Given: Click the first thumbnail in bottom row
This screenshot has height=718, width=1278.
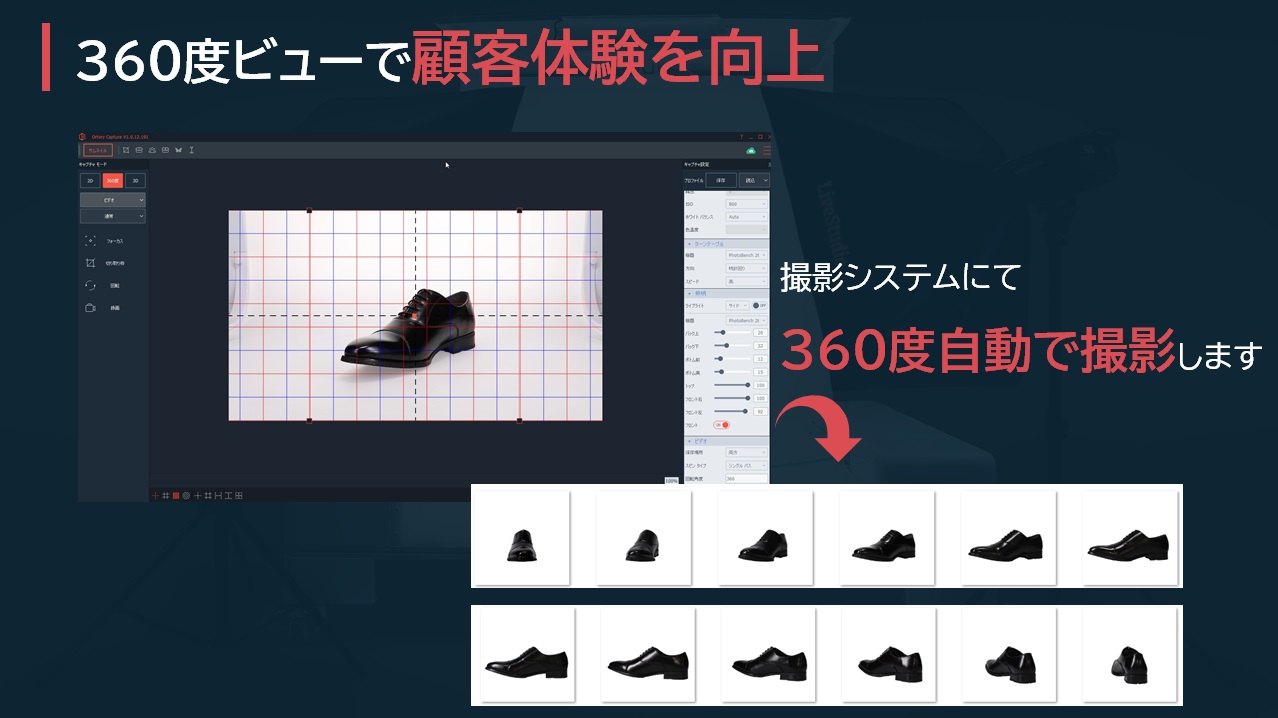Looking at the screenshot, I should tap(527, 654).
